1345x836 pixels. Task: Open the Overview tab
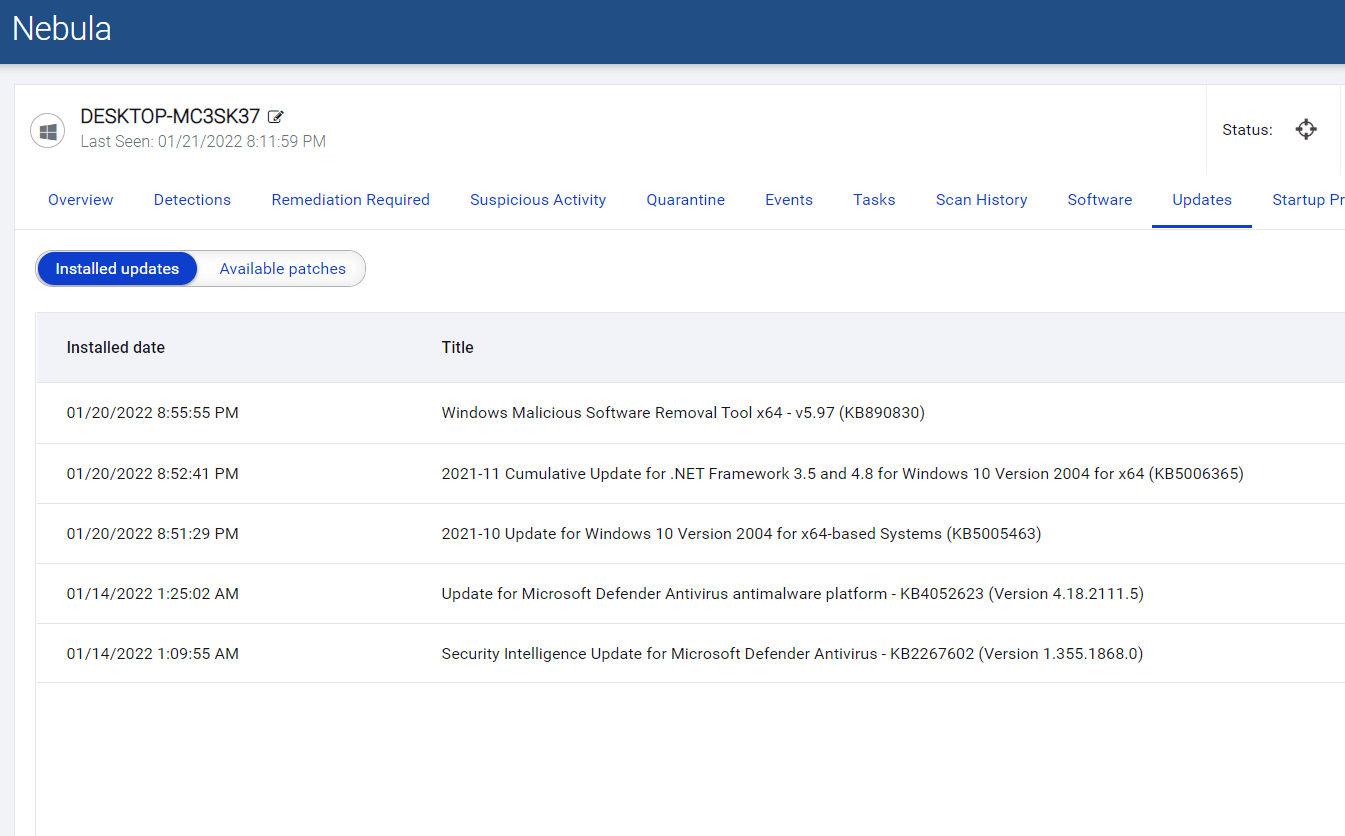coord(81,200)
